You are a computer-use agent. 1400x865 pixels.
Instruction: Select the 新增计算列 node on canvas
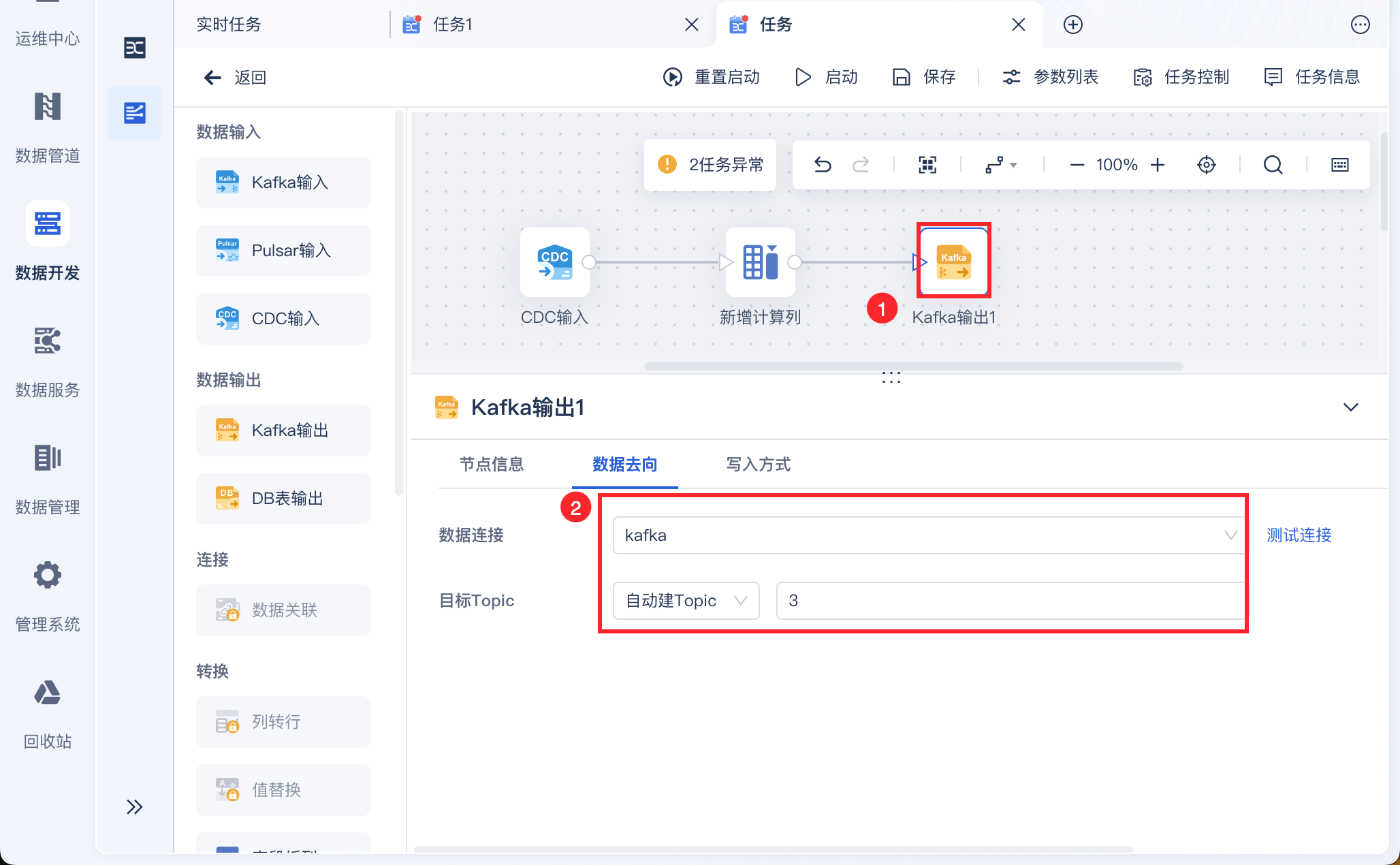tap(760, 262)
